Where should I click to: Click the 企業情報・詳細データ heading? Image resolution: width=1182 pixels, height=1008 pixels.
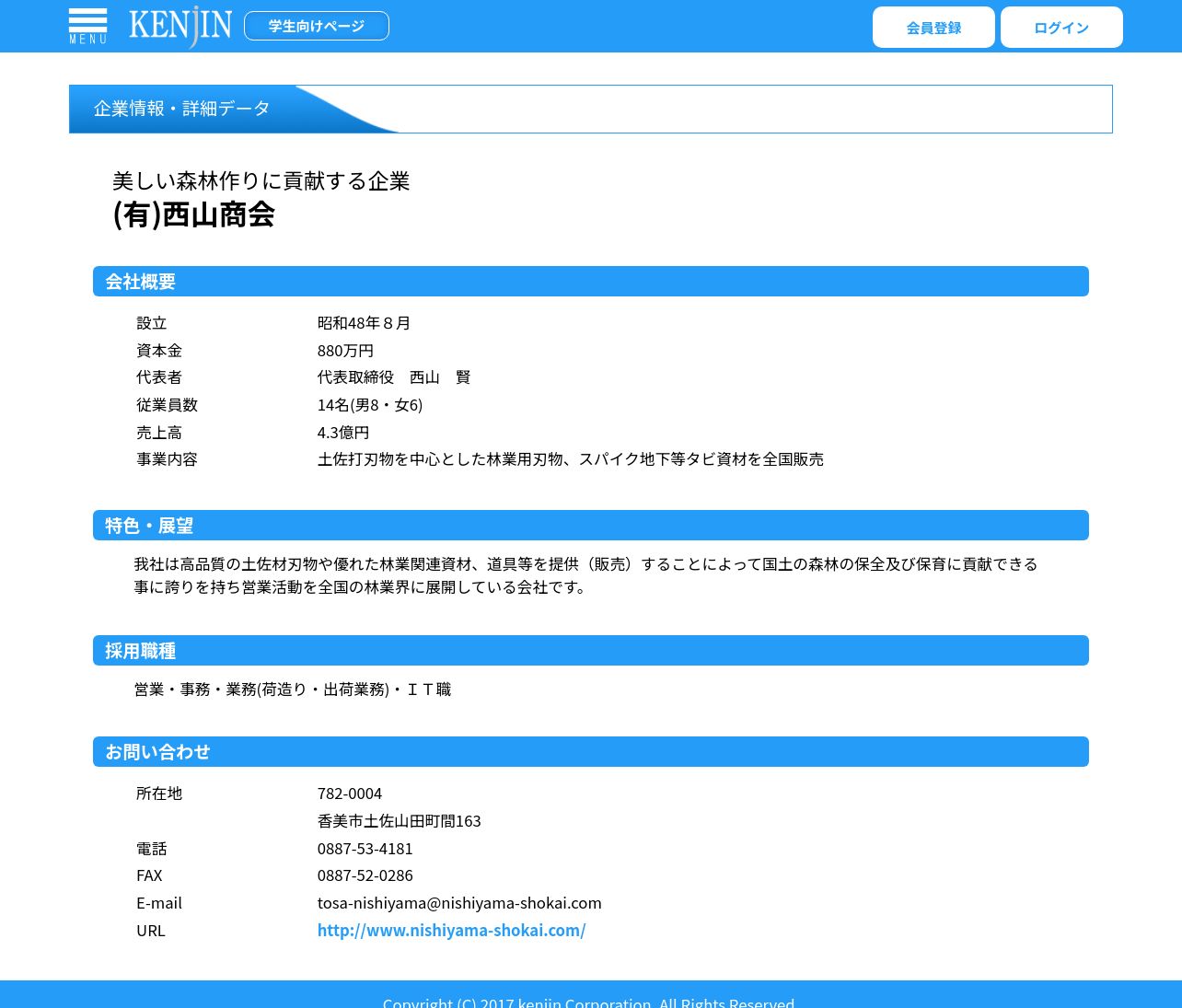(182, 109)
